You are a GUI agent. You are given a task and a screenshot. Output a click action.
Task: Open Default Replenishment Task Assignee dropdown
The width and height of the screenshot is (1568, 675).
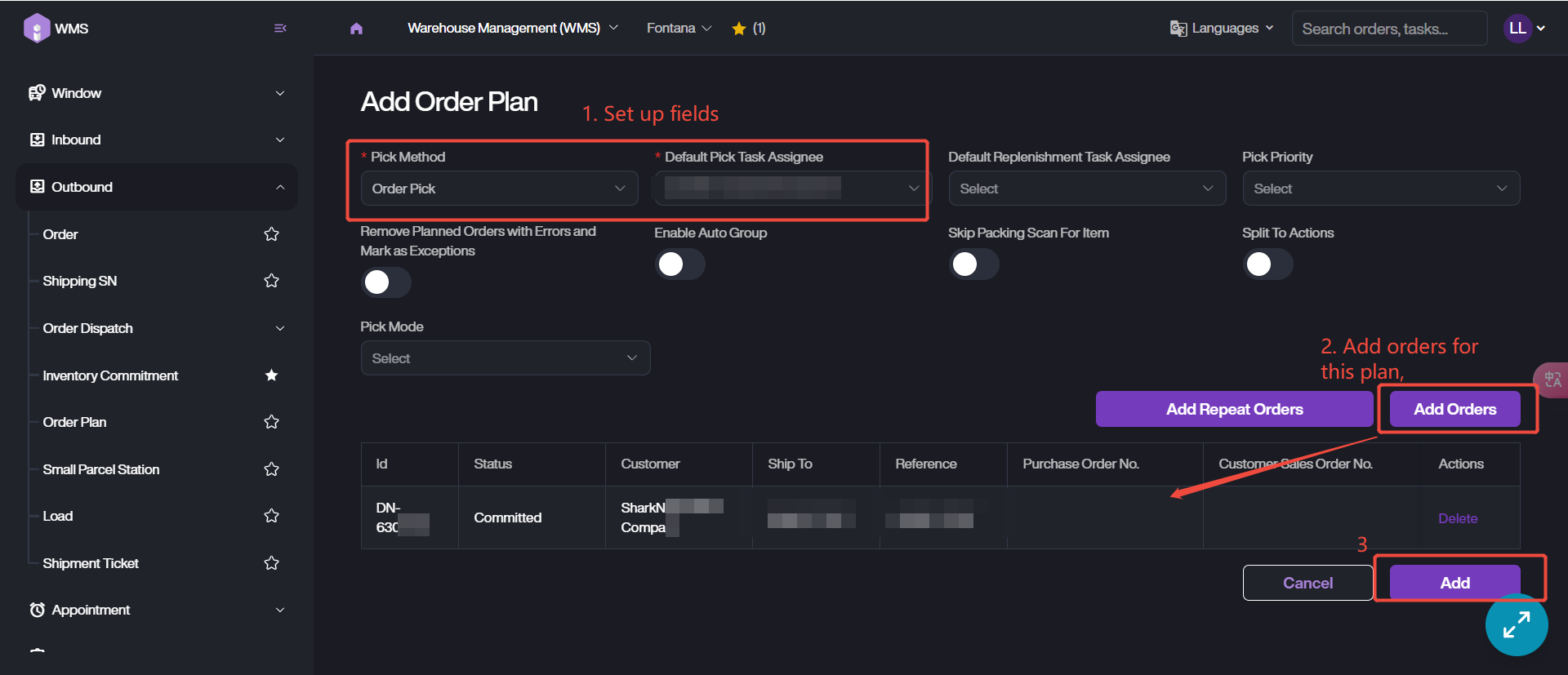click(1087, 189)
